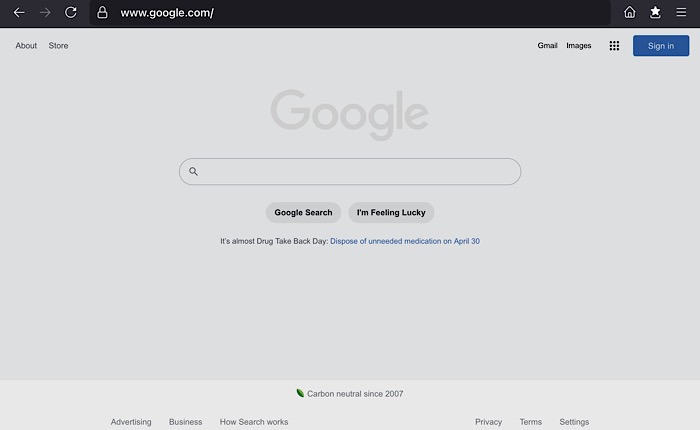Open the Business footer link

click(186, 422)
